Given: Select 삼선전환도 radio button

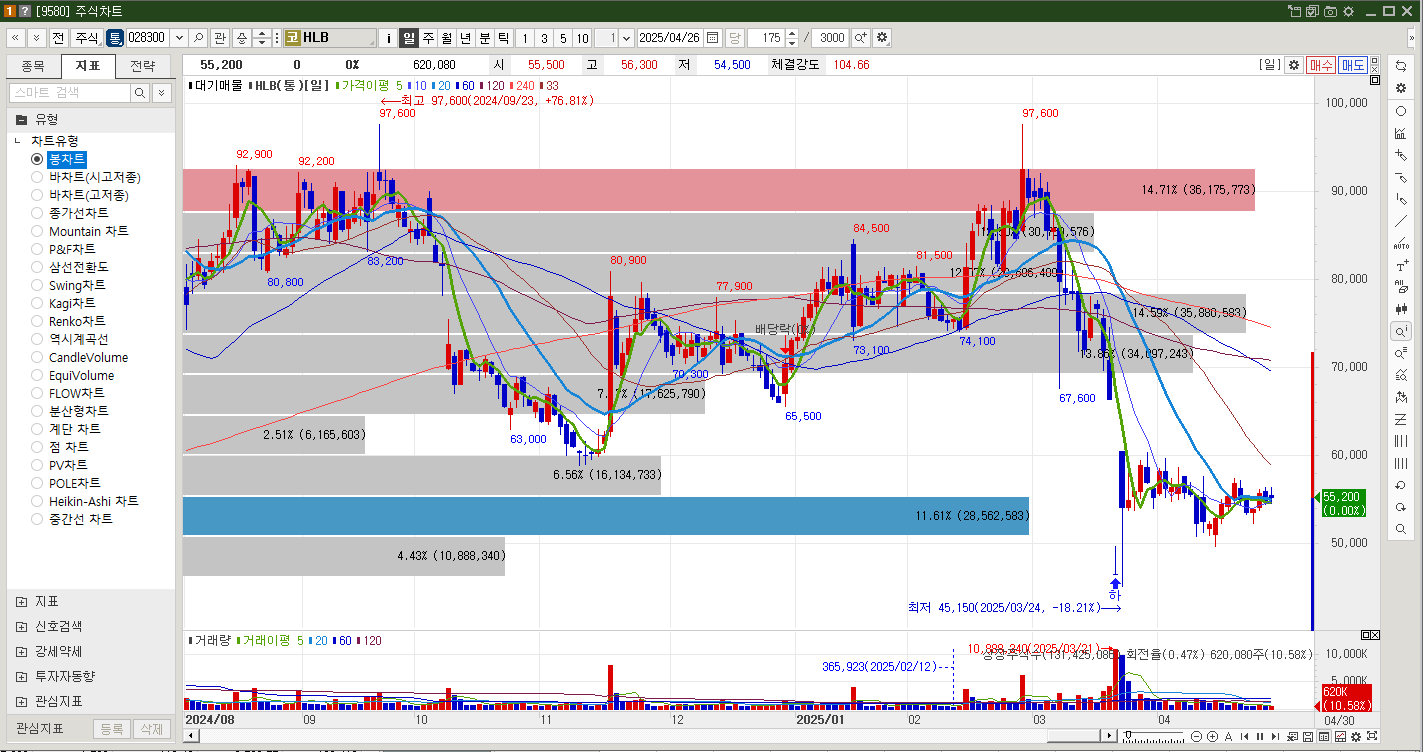Looking at the screenshot, I should pos(37,267).
